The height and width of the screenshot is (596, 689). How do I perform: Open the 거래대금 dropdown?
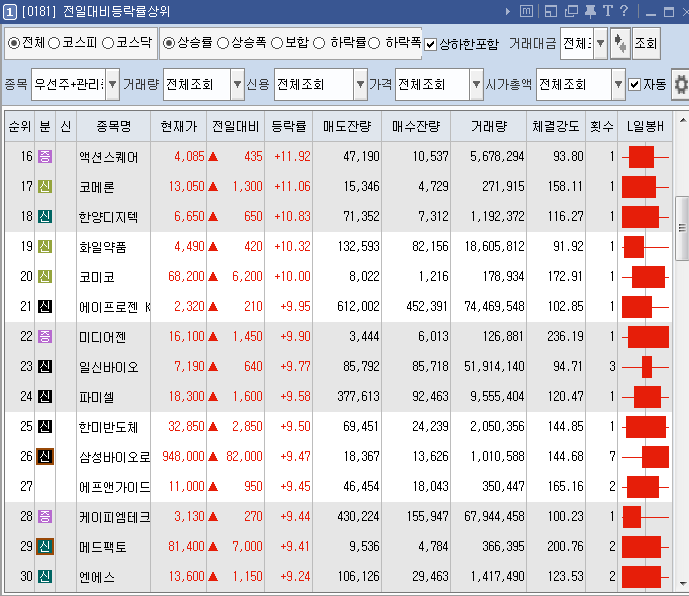point(601,43)
